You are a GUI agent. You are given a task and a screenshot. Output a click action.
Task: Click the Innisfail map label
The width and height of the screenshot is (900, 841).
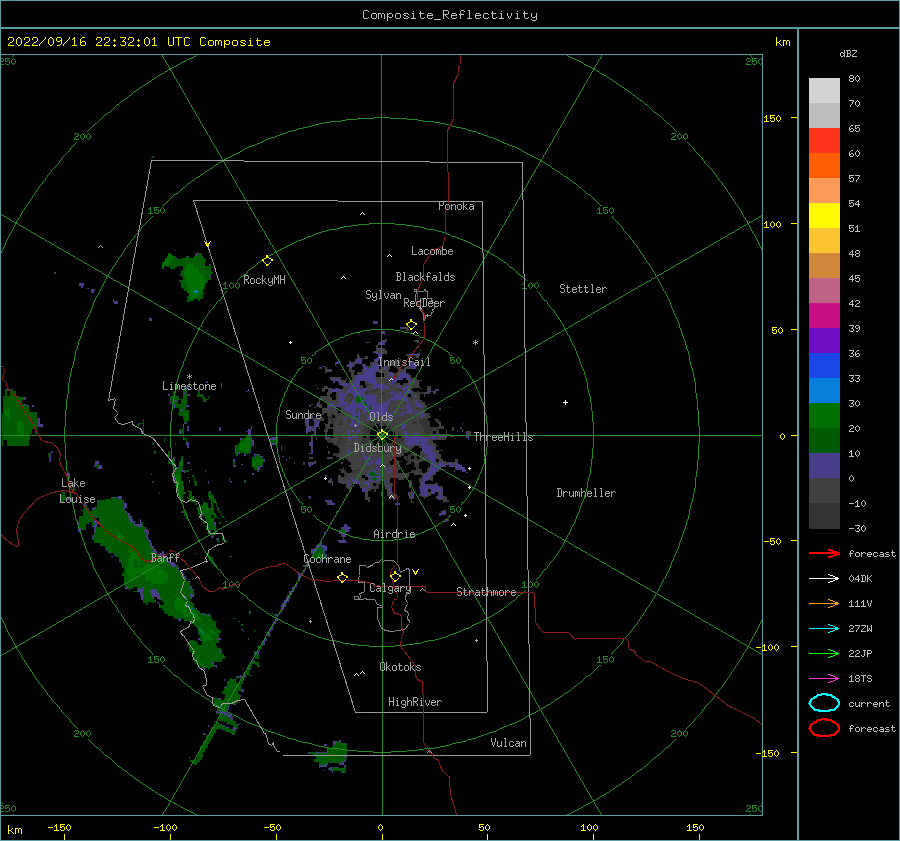click(405, 362)
